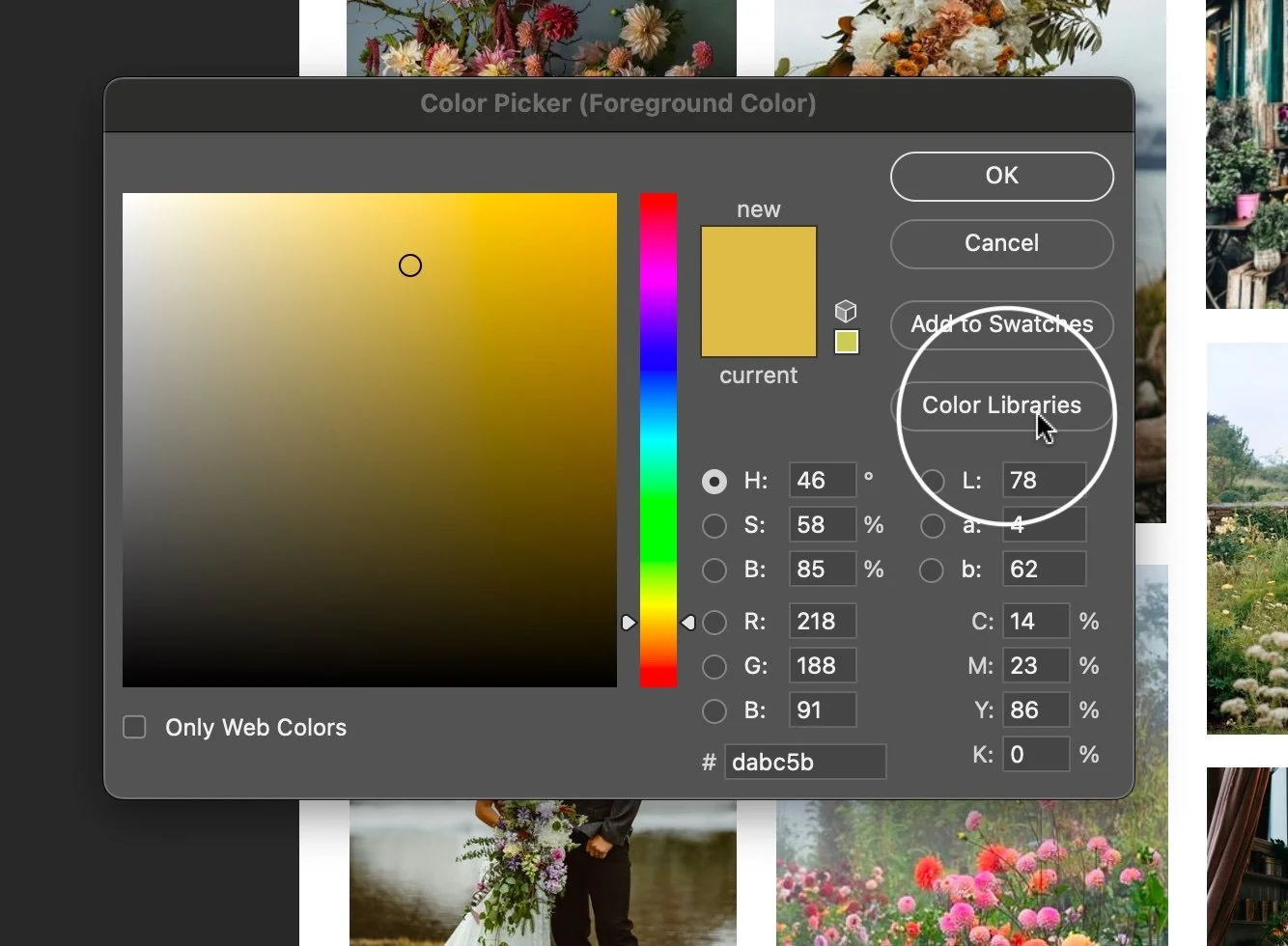The width and height of the screenshot is (1288, 946).
Task: Click the G field showing 188
Action: pyautogui.click(x=823, y=665)
